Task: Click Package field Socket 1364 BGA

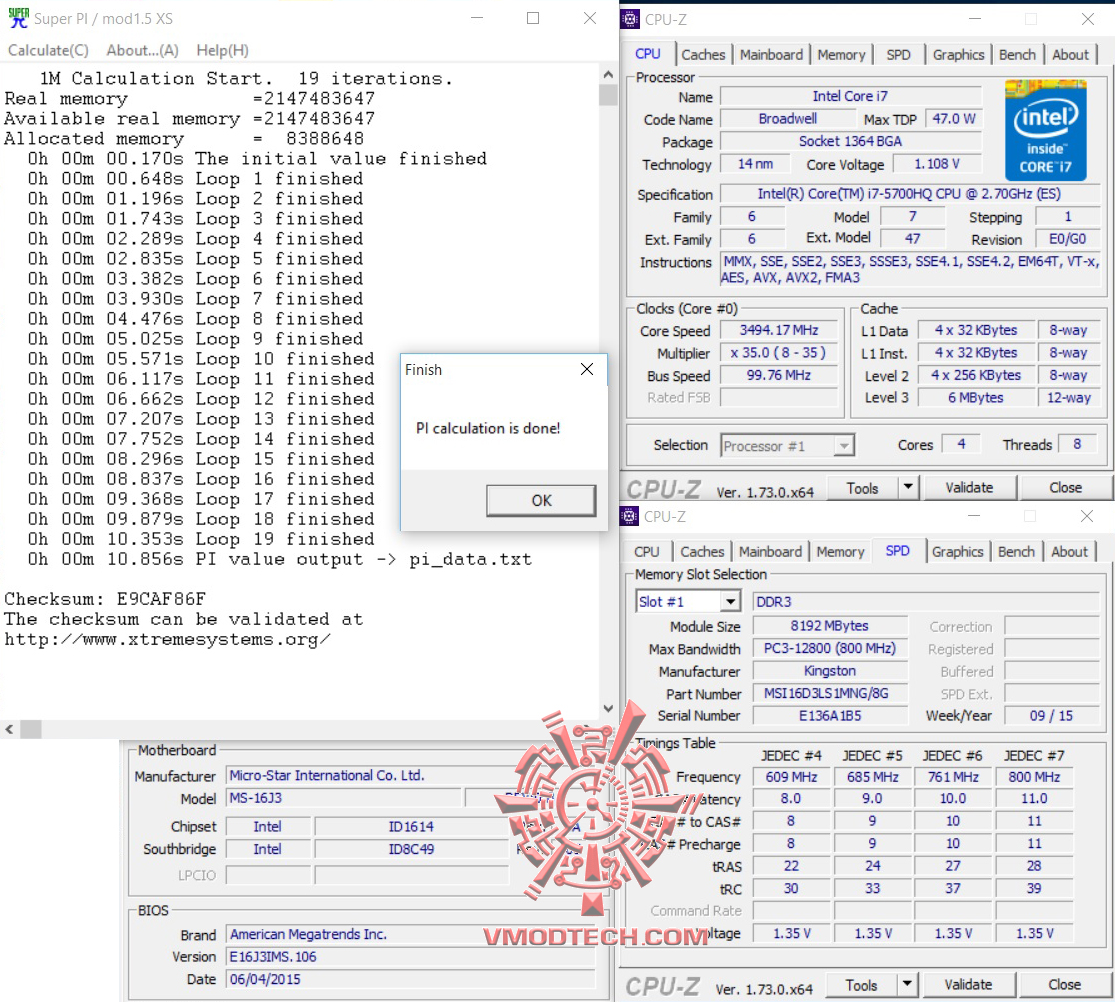Action: [x=850, y=142]
